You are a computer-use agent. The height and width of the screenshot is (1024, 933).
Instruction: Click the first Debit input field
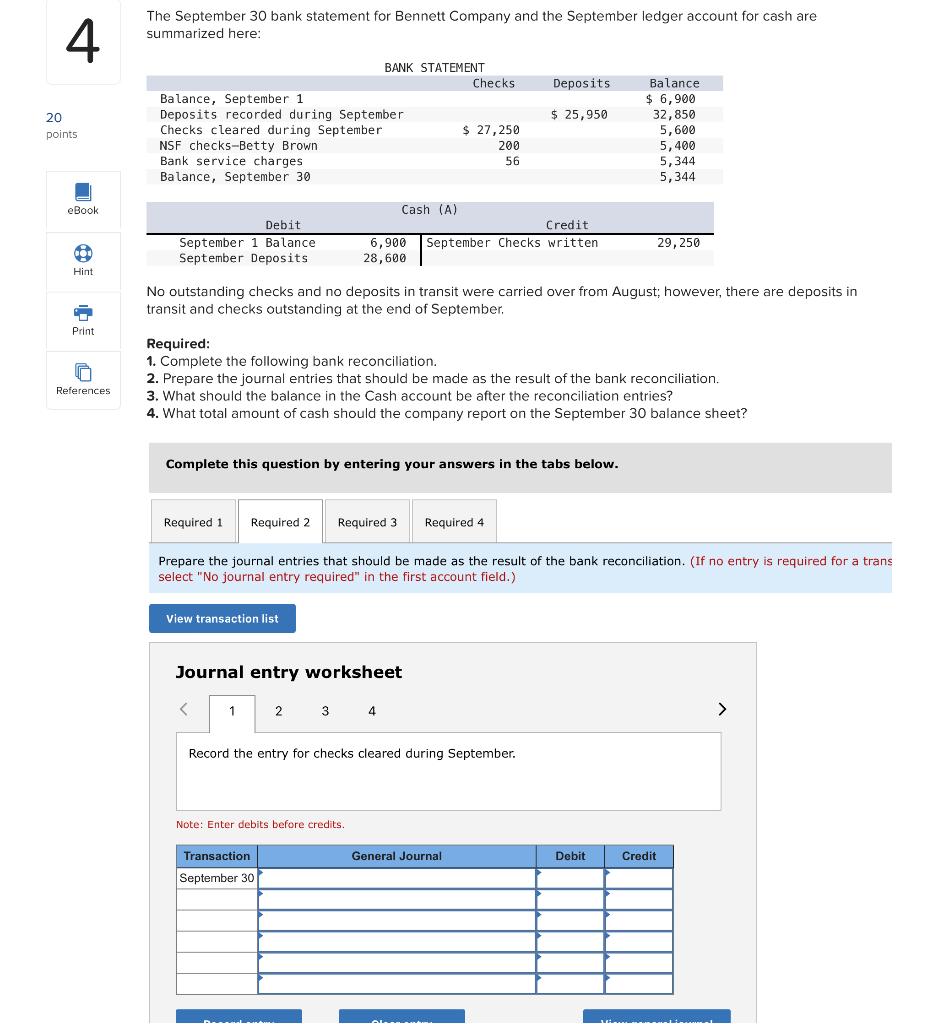(570, 878)
